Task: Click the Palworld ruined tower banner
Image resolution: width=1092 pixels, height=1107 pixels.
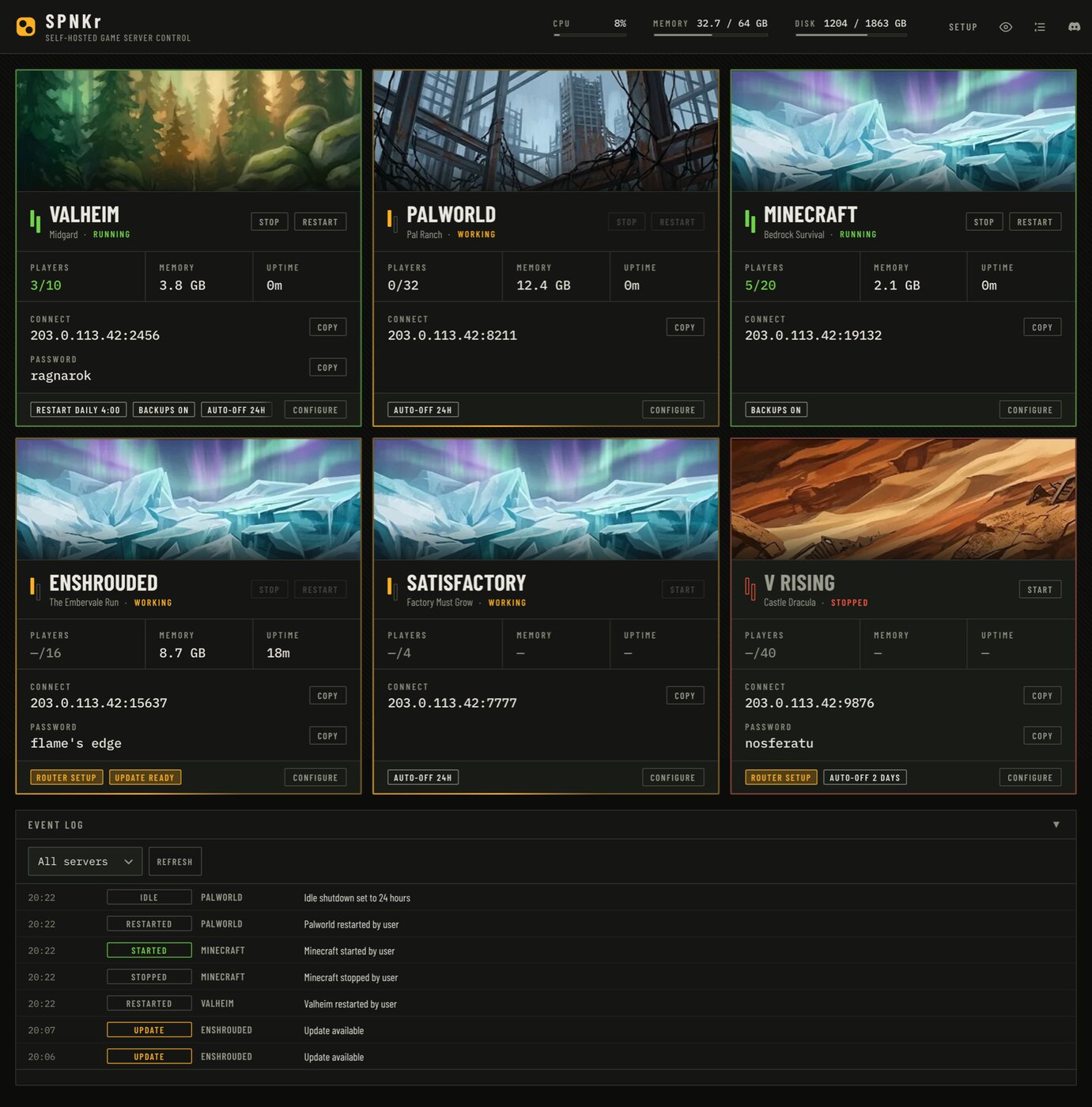Action: [546, 130]
